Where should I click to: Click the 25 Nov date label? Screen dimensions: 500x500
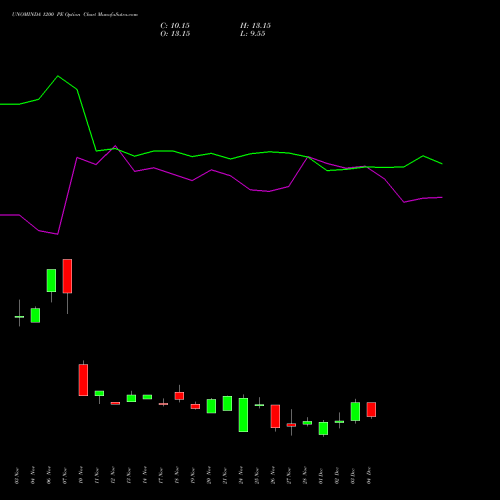pyautogui.click(x=257, y=476)
